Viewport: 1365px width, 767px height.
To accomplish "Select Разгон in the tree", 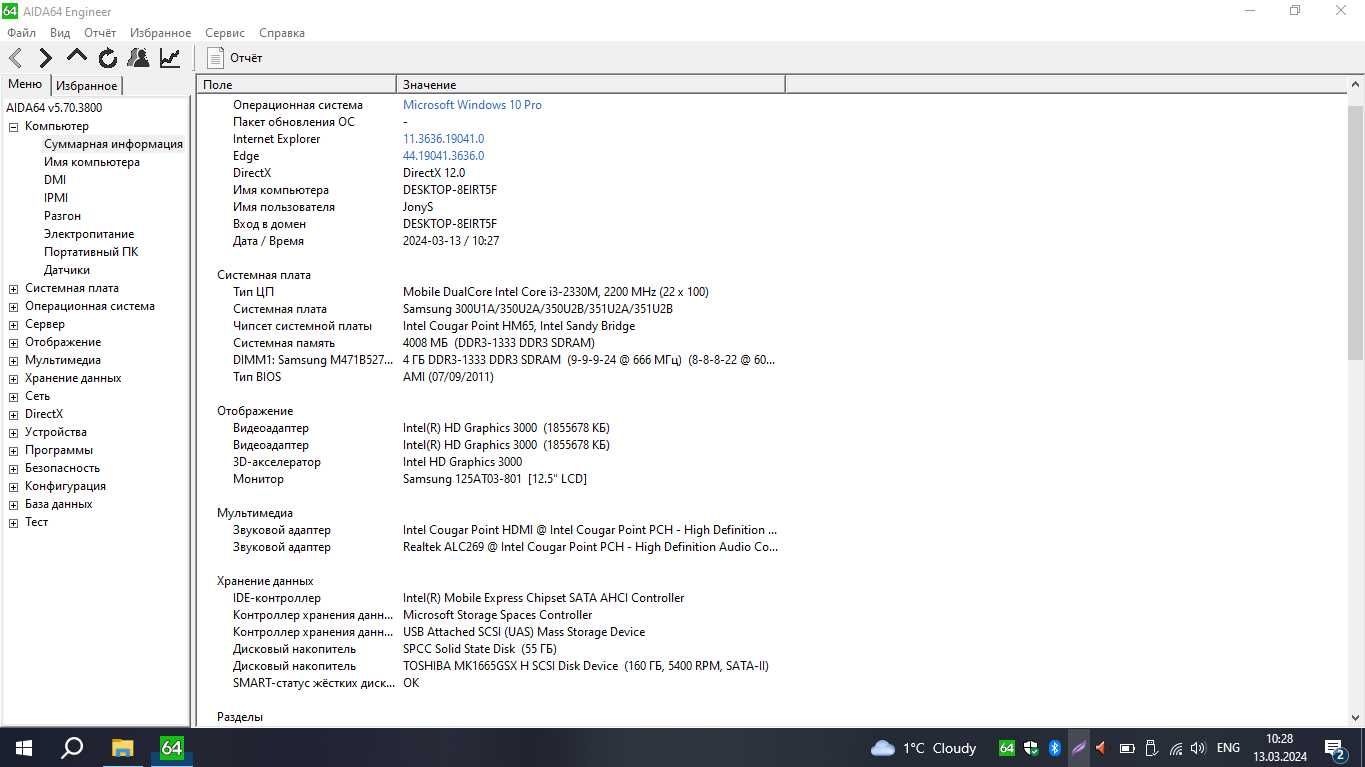I will pos(62,216).
